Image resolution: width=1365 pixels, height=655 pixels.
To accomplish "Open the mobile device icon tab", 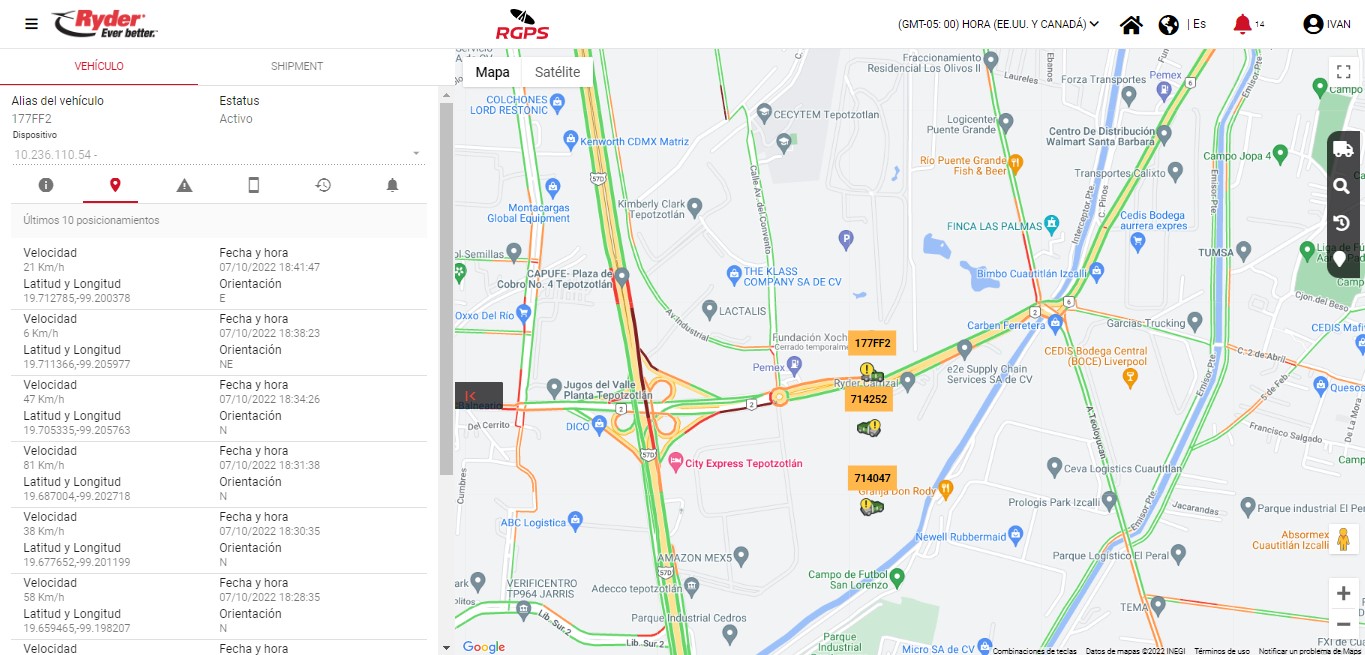I will [x=254, y=185].
